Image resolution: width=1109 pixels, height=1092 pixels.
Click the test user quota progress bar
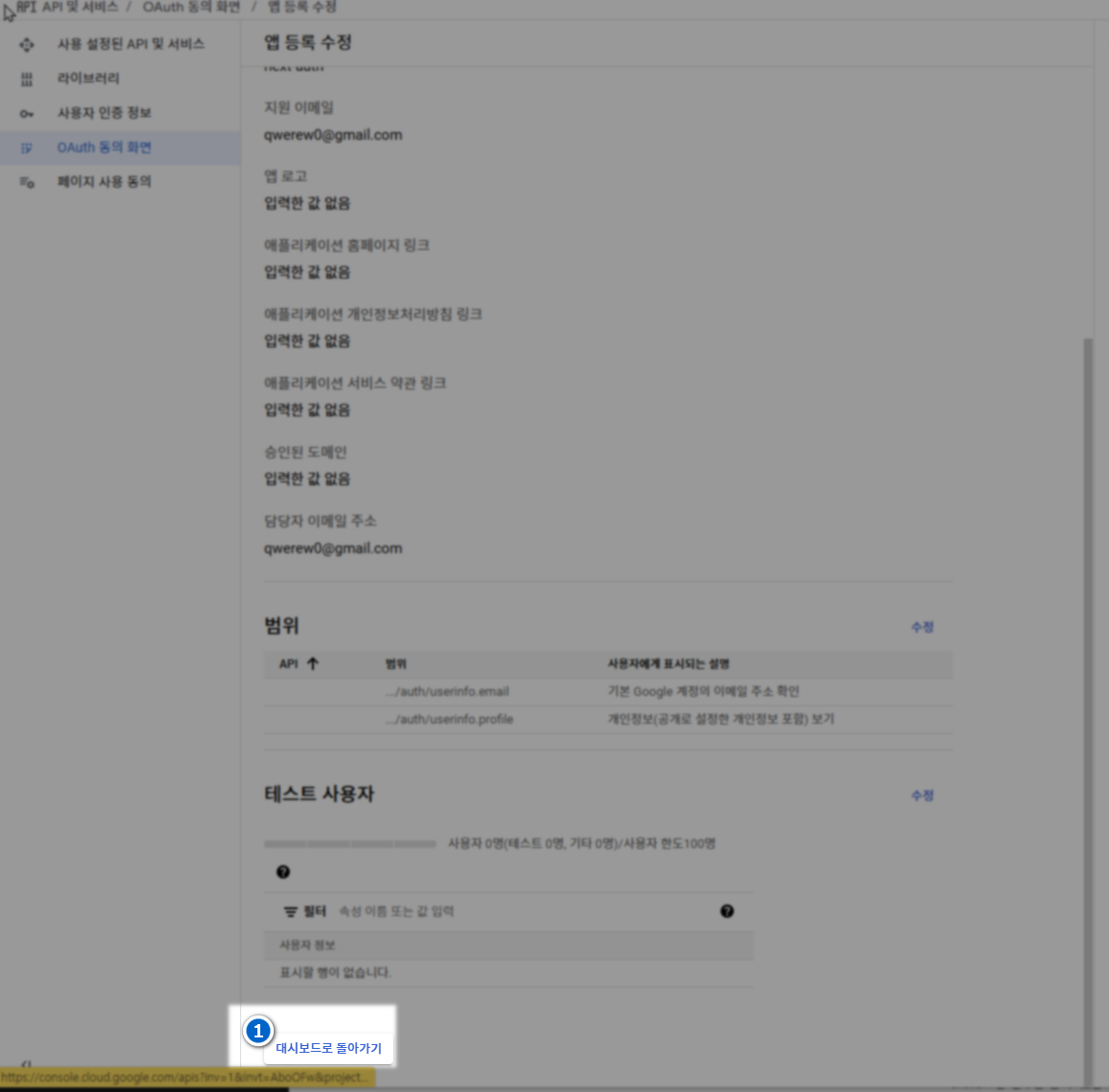[x=350, y=844]
